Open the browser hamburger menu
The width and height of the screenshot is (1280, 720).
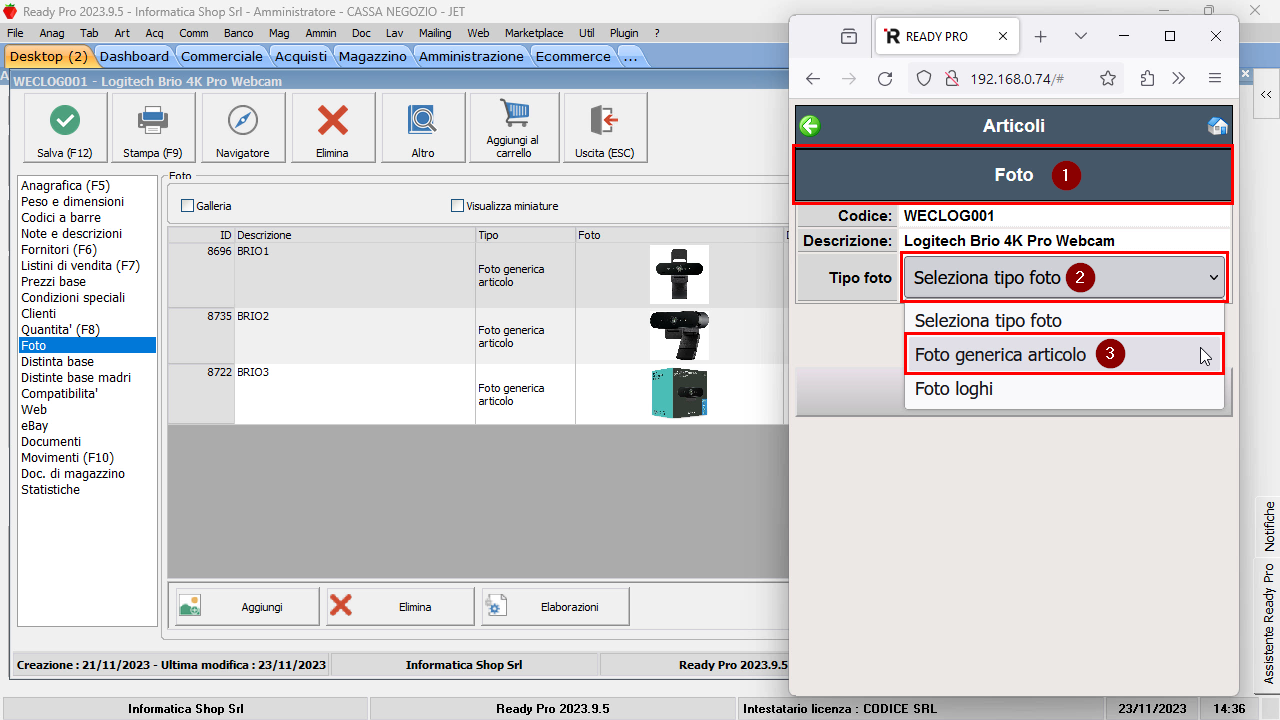pos(1215,78)
